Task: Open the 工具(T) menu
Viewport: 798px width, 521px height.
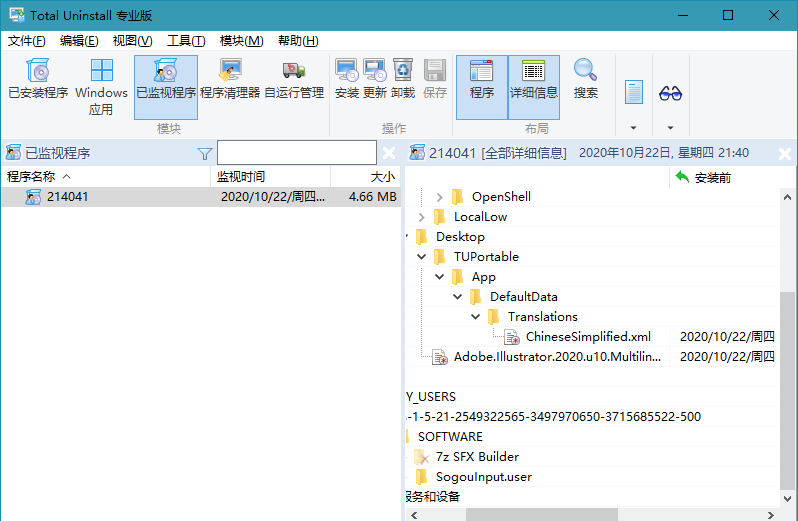Action: [x=186, y=41]
